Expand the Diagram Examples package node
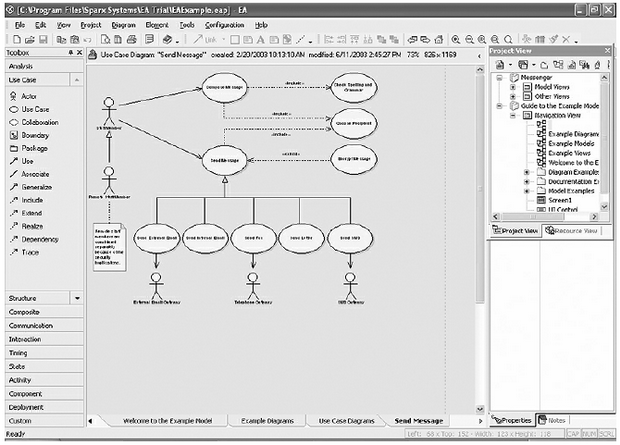The height and width of the screenshot is (445, 620). click(x=526, y=173)
